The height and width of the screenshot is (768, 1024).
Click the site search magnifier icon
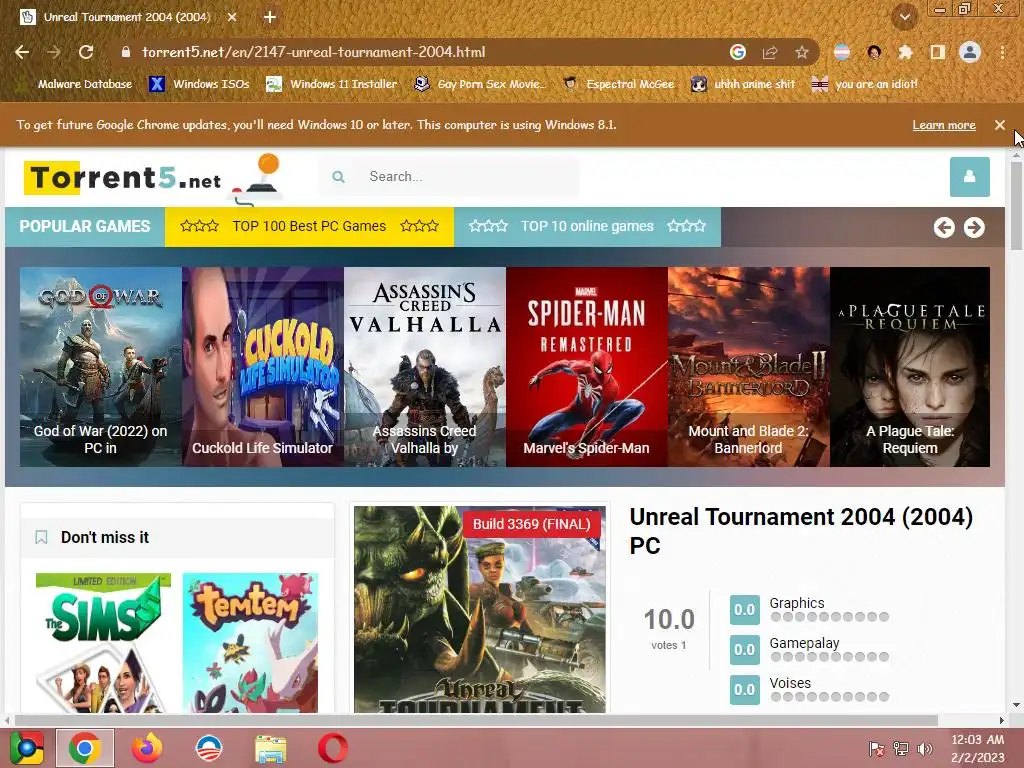click(338, 176)
